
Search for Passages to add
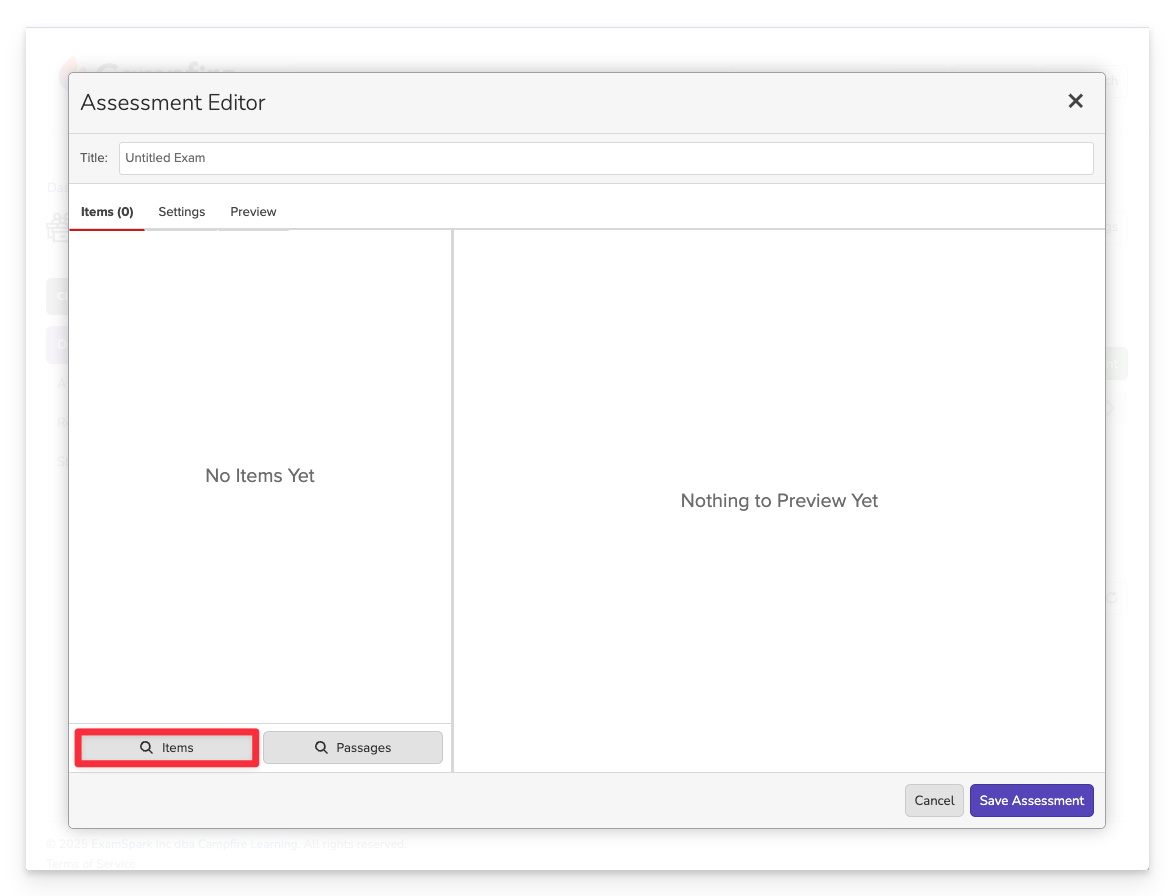click(353, 748)
